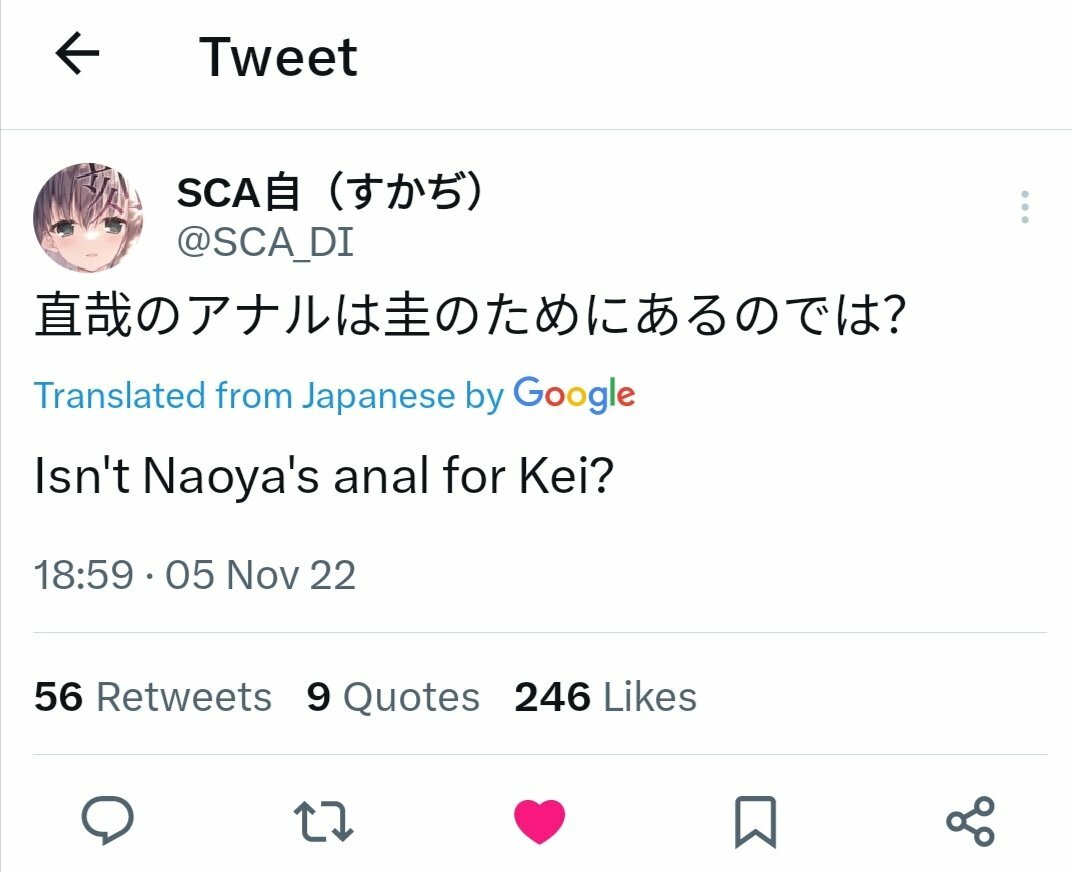This screenshot has height=872, width=1072.
Task: Go back using the left arrow
Action: [x=77, y=55]
